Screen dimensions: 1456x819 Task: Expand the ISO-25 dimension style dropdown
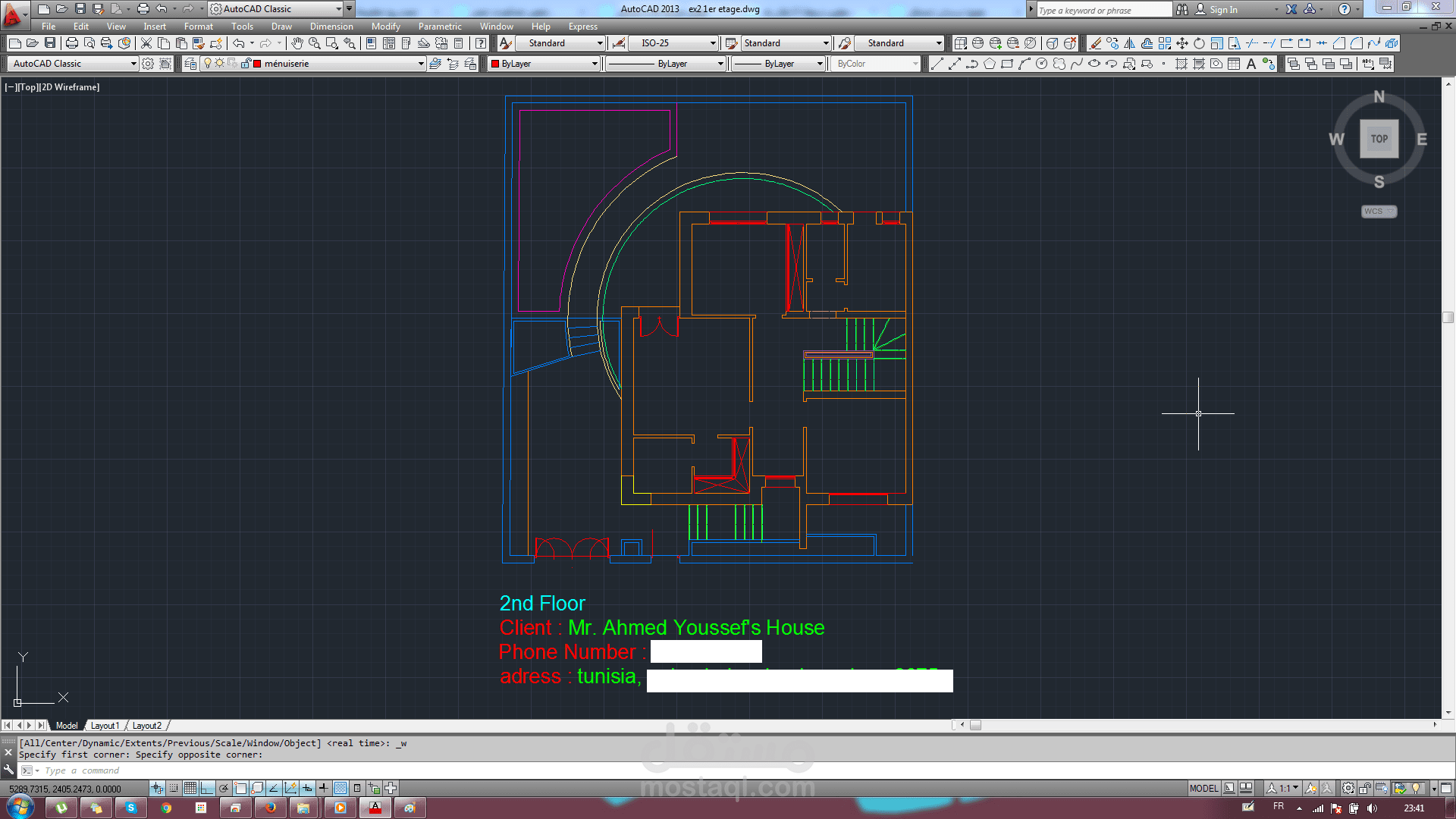713,43
